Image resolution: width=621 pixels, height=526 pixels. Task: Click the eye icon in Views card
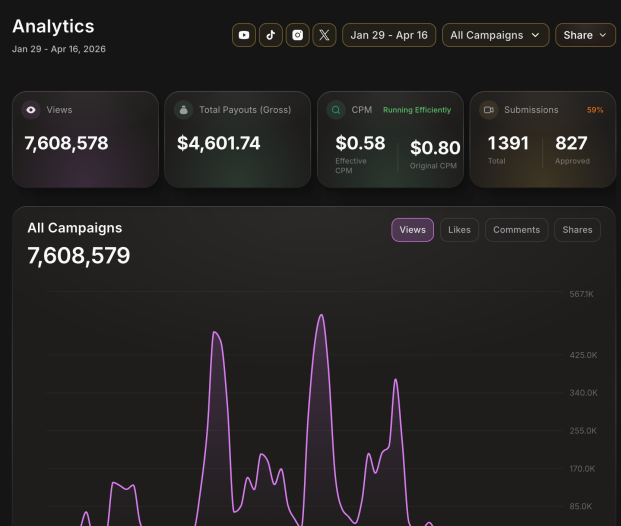pyautogui.click(x=31, y=110)
